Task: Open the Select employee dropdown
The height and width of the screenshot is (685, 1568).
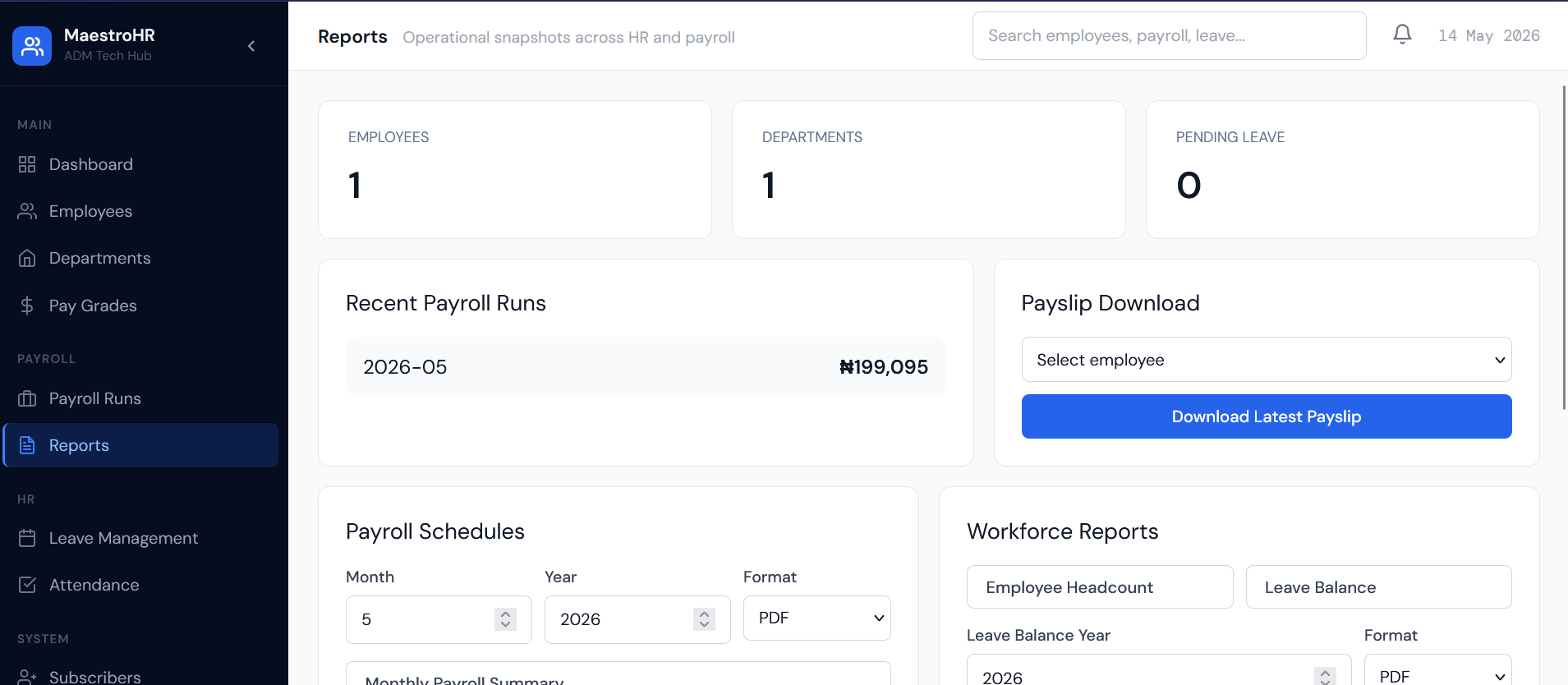Action: [x=1267, y=360]
